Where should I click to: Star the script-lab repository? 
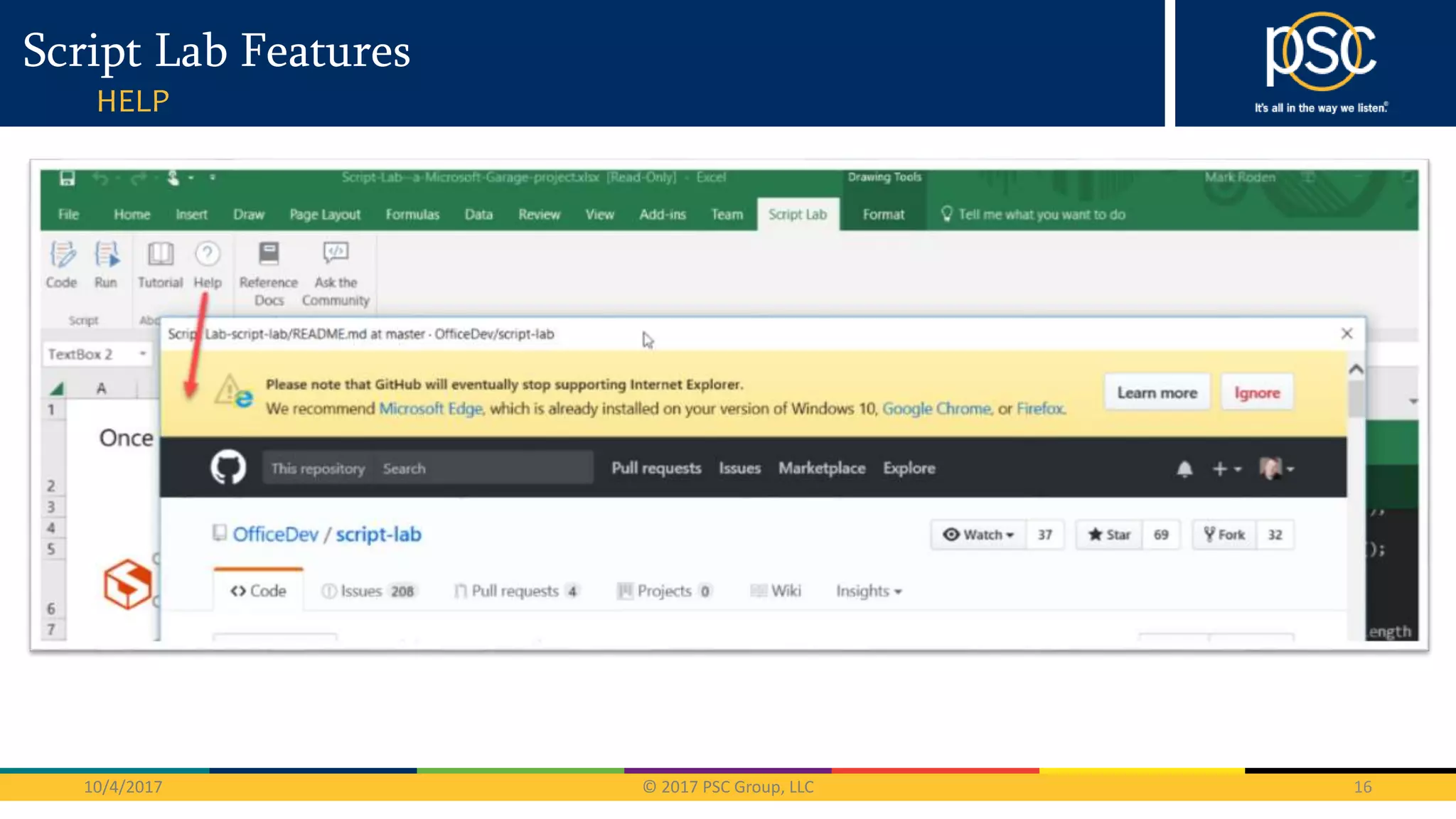click(x=1109, y=535)
